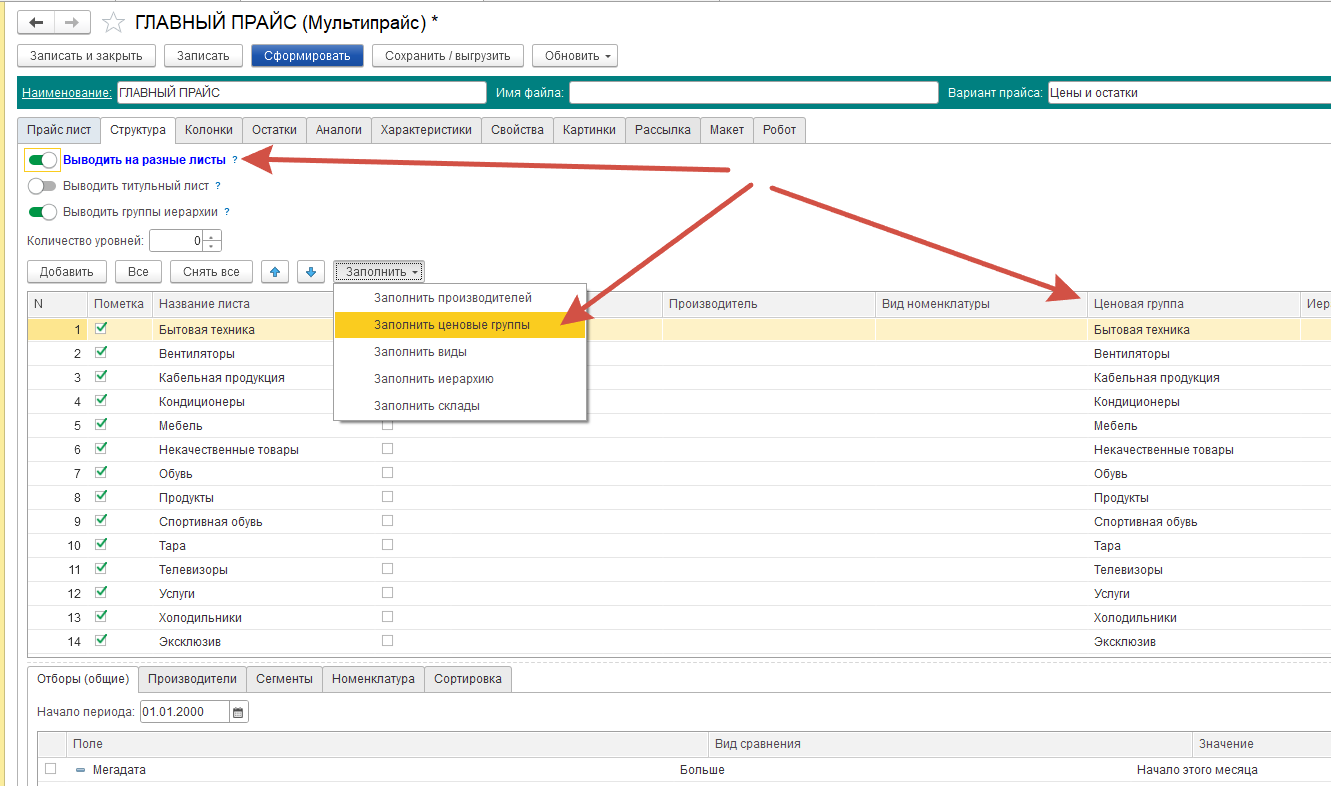Click the Начало периода date field
Viewport: 1331px width, 786px height.
(x=185, y=712)
